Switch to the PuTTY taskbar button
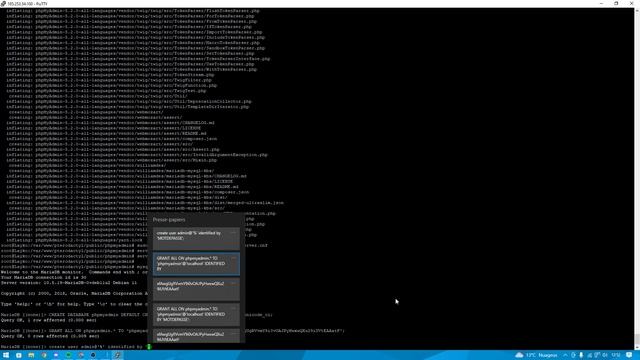The image size is (640, 360). tap(118, 355)
